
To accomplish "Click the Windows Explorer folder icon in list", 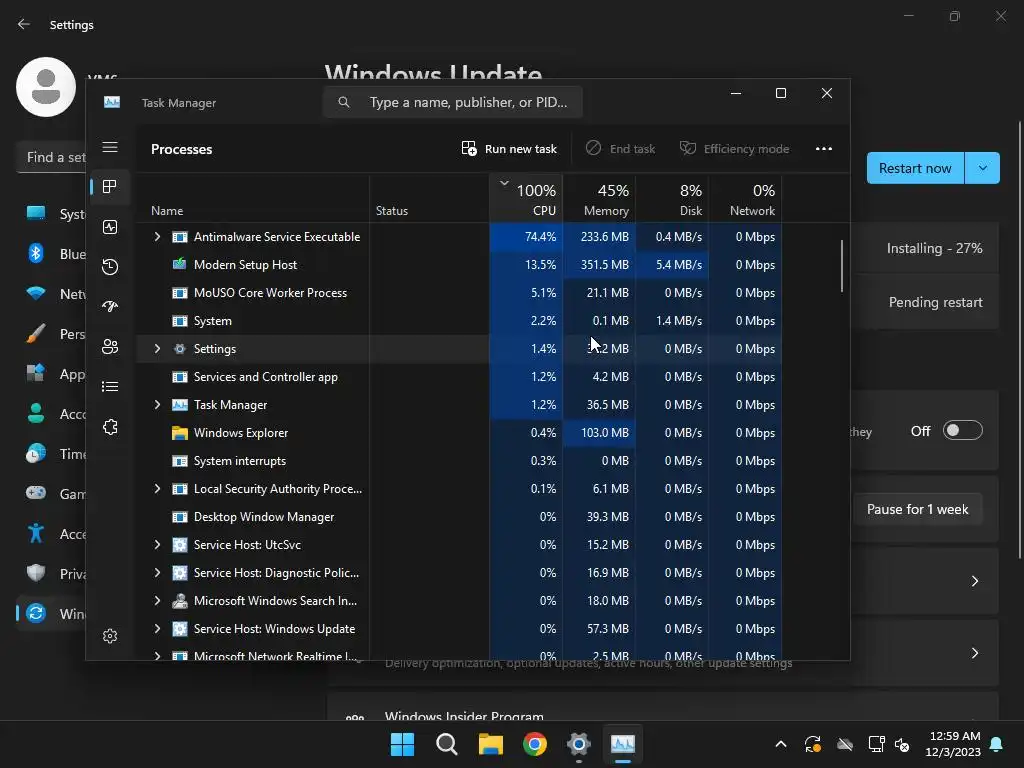I will pos(180,433).
